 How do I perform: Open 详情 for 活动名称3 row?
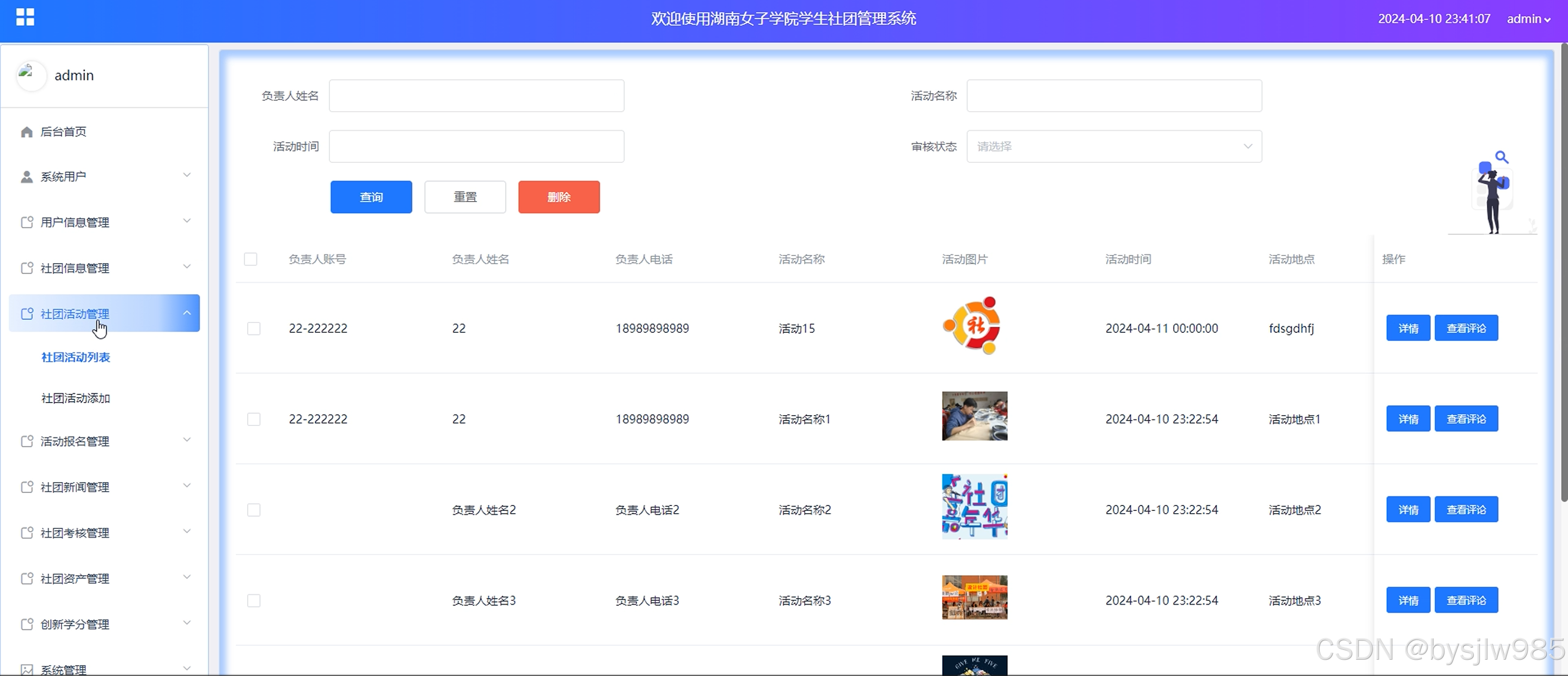(x=1408, y=600)
